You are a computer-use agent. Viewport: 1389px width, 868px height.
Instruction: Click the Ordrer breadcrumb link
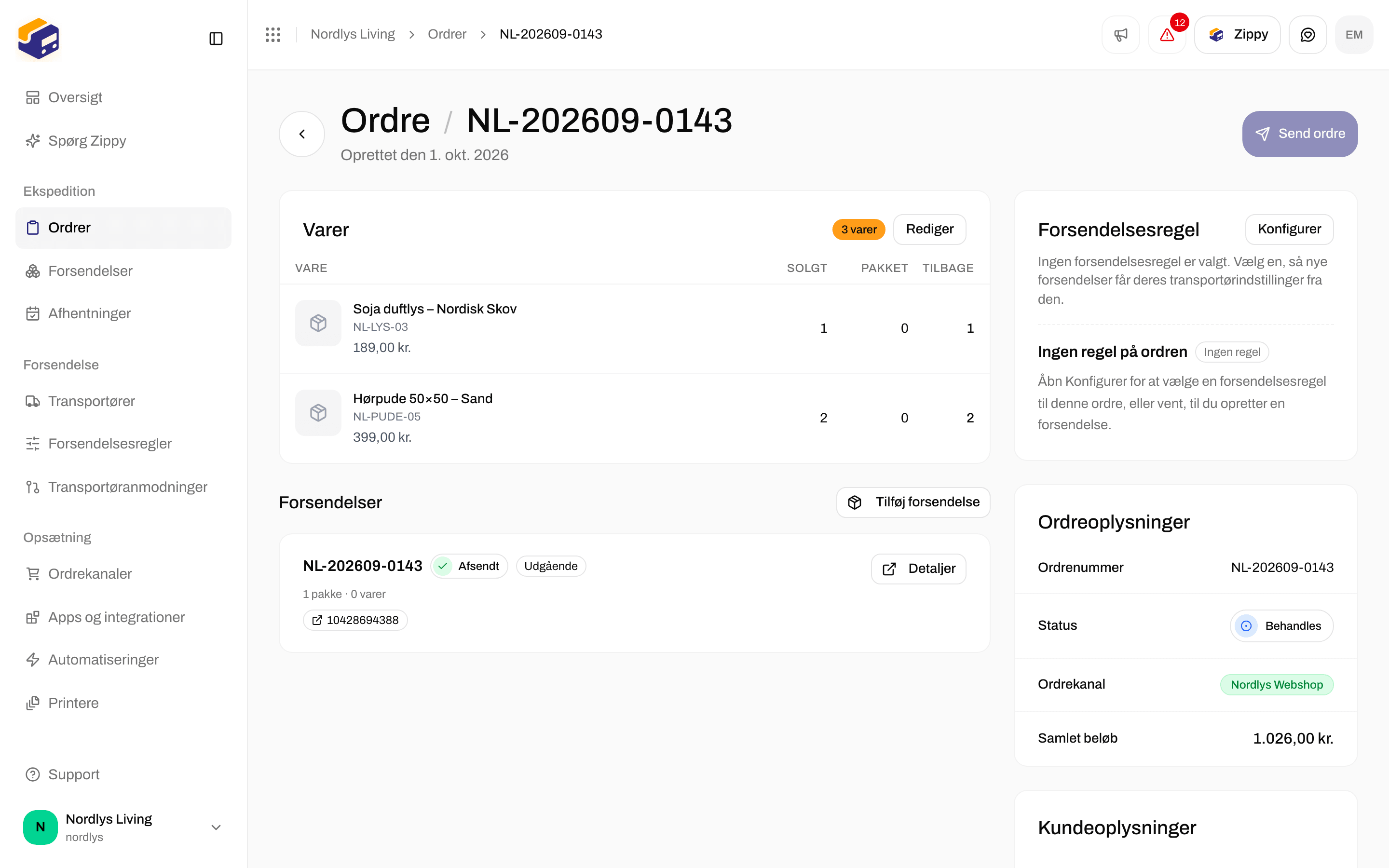coord(447,34)
